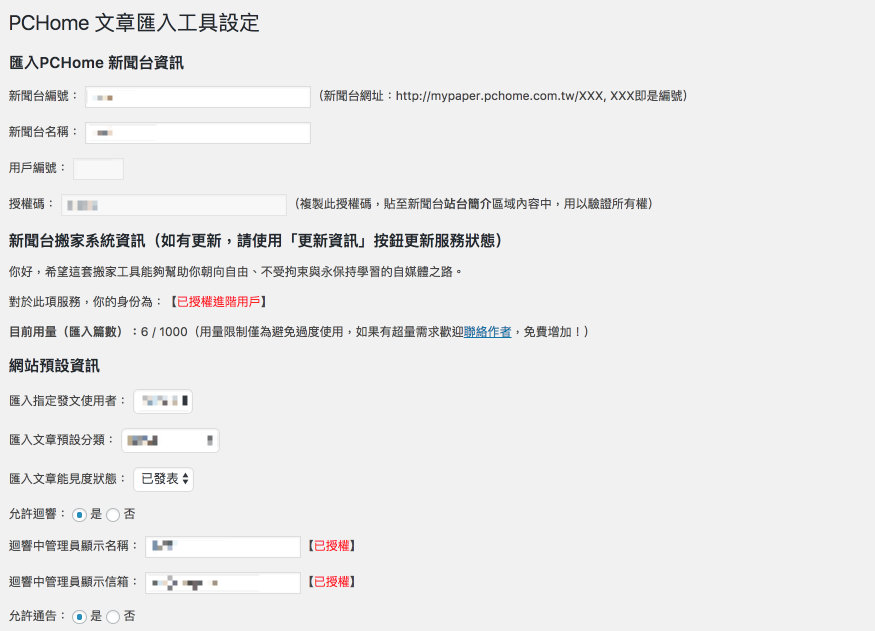
Task: Open the 匯入指定發文使用者 dropdown
Action: 163,401
